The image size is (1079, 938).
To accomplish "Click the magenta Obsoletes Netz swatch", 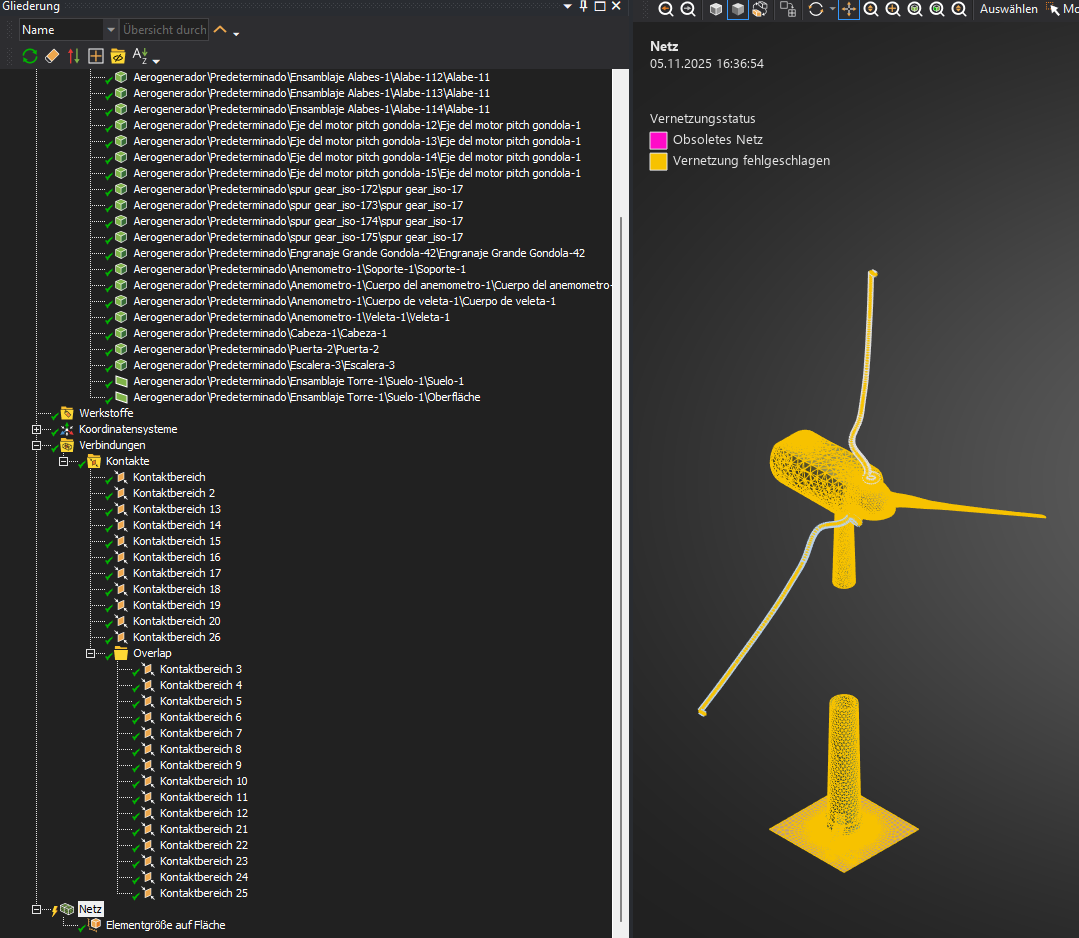I will click(x=658, y=140).
